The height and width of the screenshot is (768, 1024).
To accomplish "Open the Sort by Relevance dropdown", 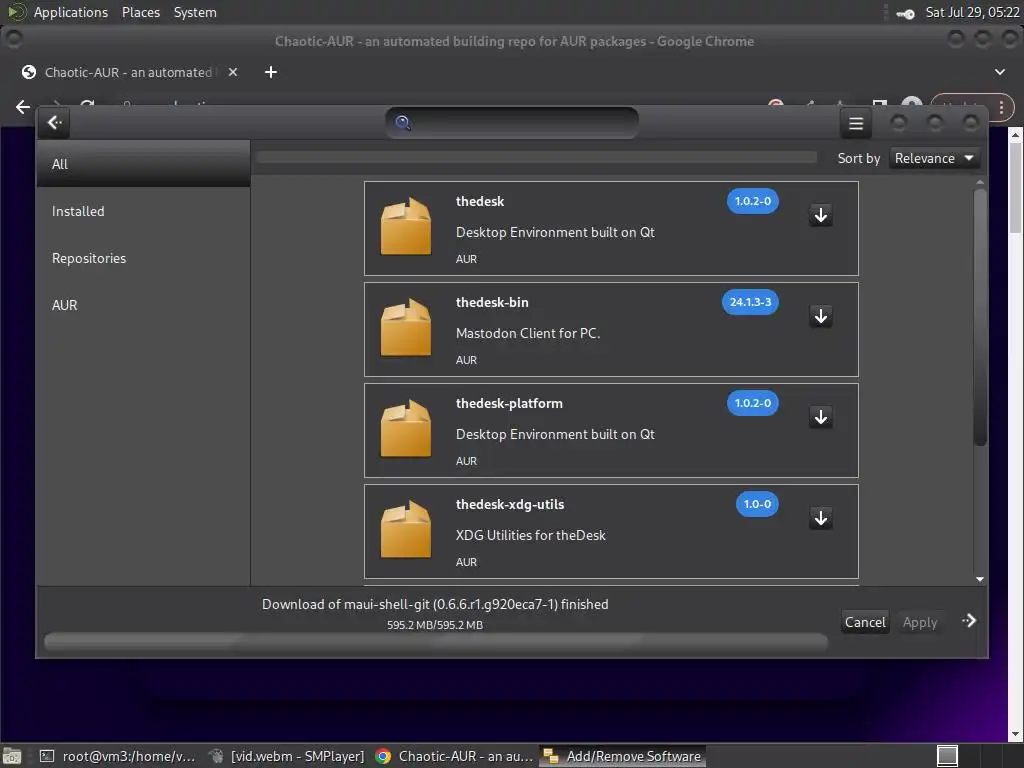I will coord(935,158).
